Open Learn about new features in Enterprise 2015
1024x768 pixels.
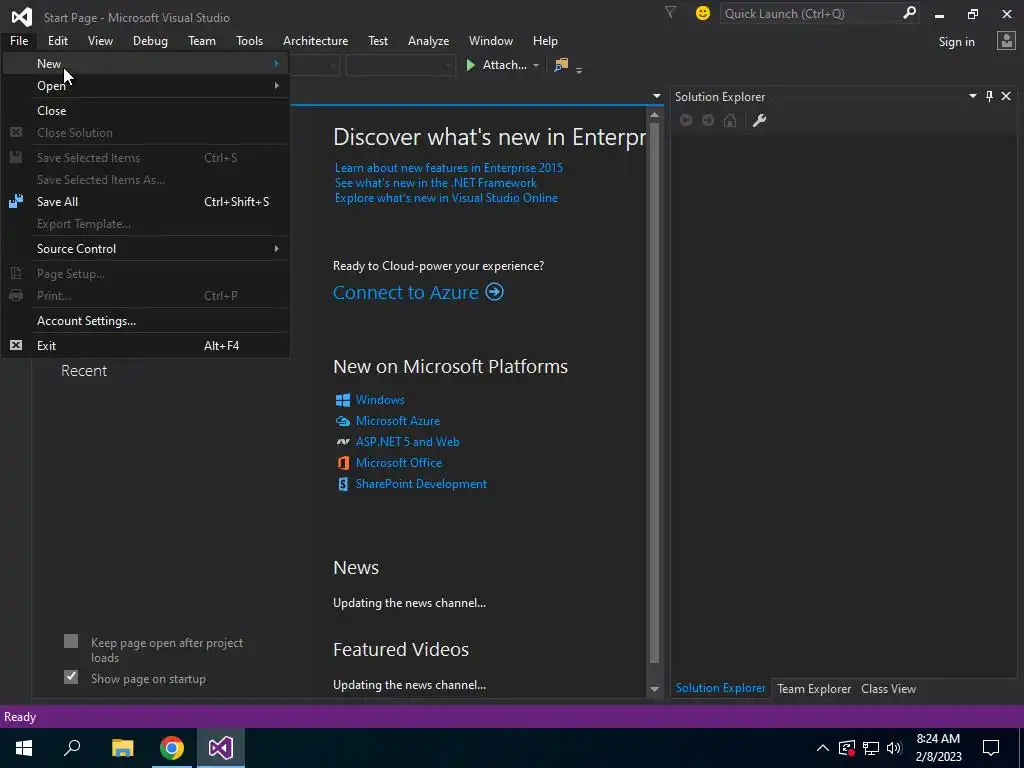[449, 168]
